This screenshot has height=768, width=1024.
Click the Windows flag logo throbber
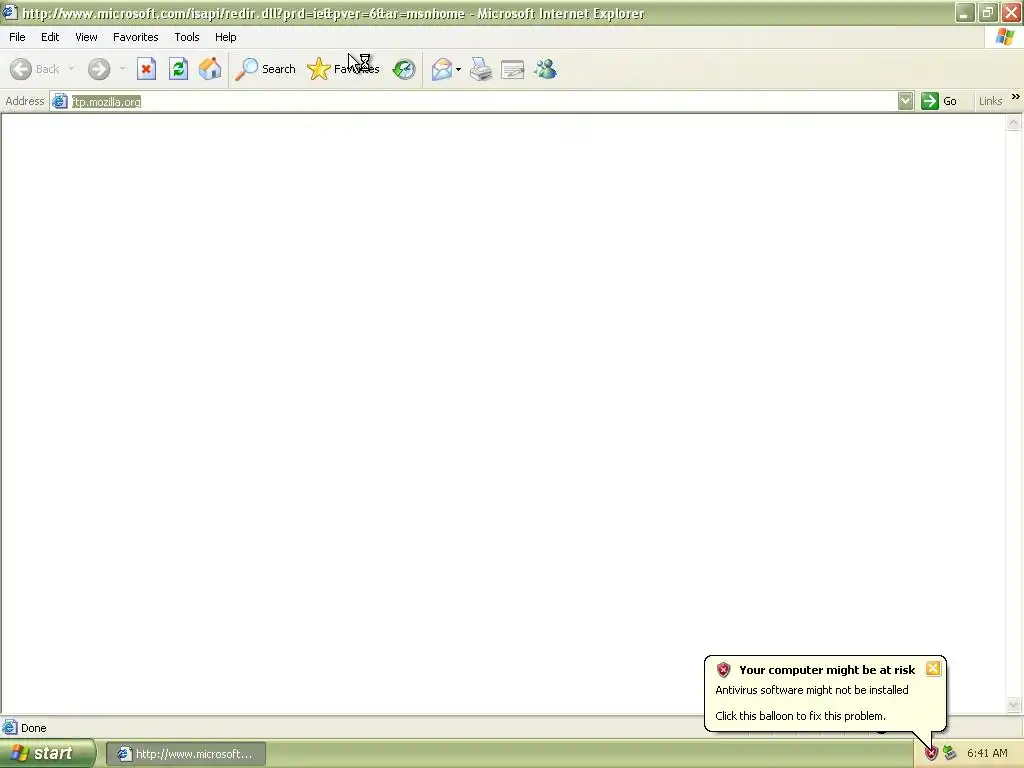(x=1005, y=37)
